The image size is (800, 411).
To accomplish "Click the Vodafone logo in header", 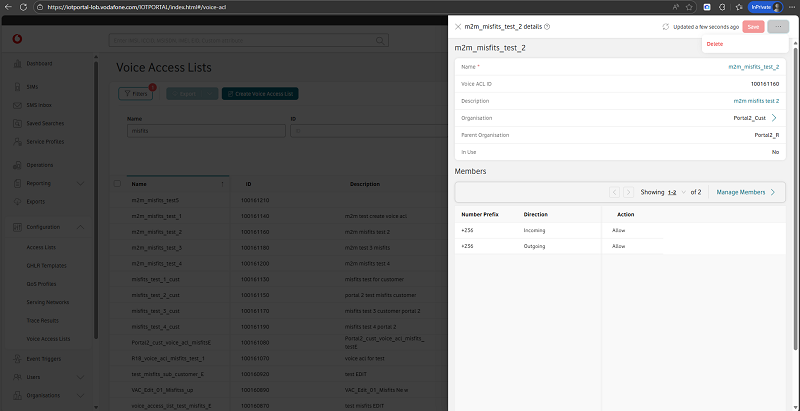I will click(x=16, y=40).
